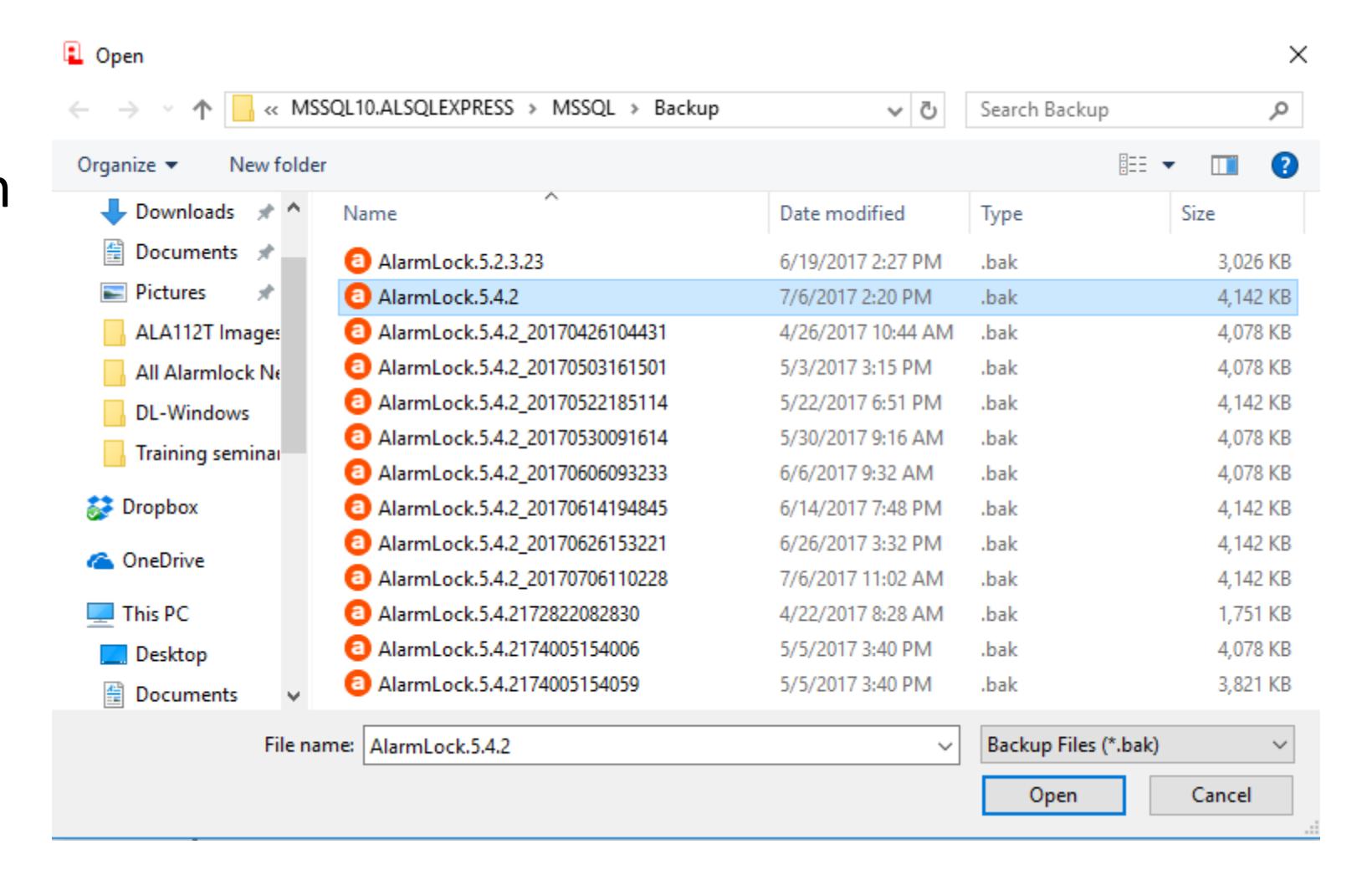This screenshot has width=1372, height=885.
Task: Sort files by Date modified column
Action: (x=842, y=213)
